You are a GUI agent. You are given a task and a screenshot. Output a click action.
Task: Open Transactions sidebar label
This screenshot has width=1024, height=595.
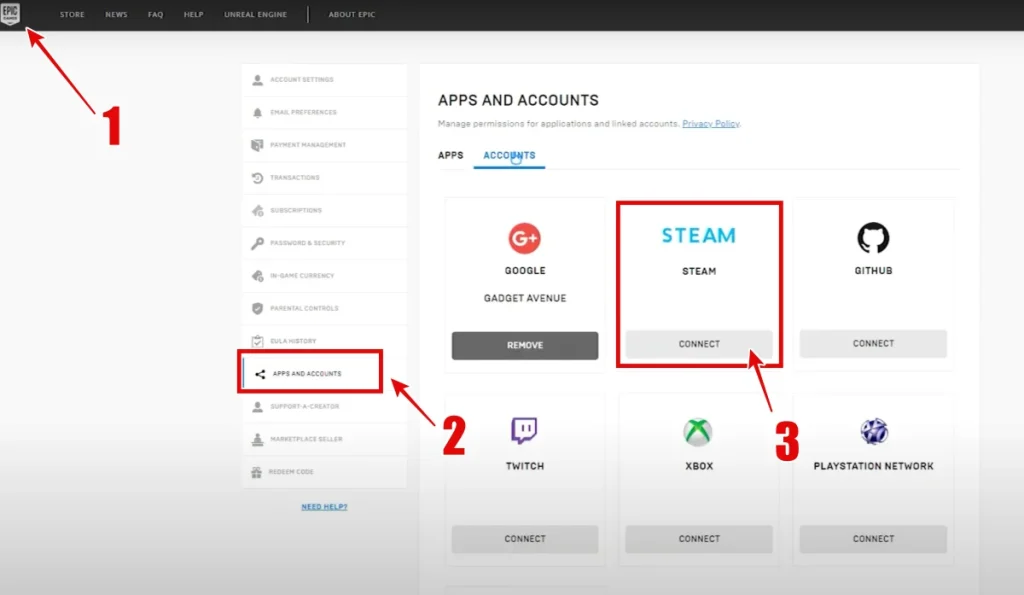click(295, 178)
